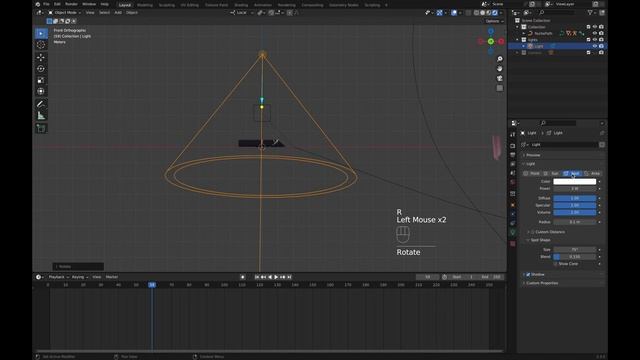Open the viewport Add menu
The image size is (640, 360).
point(118,13)
